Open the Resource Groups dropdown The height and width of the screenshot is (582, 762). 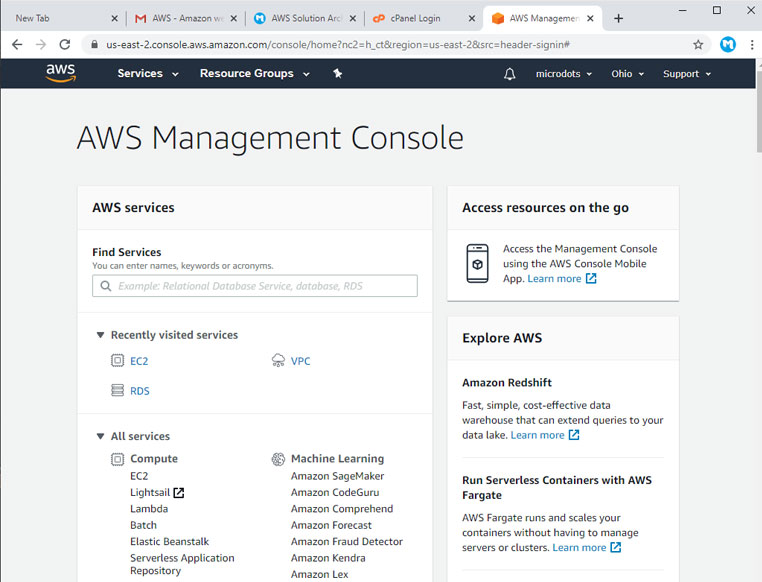(255, 73)
